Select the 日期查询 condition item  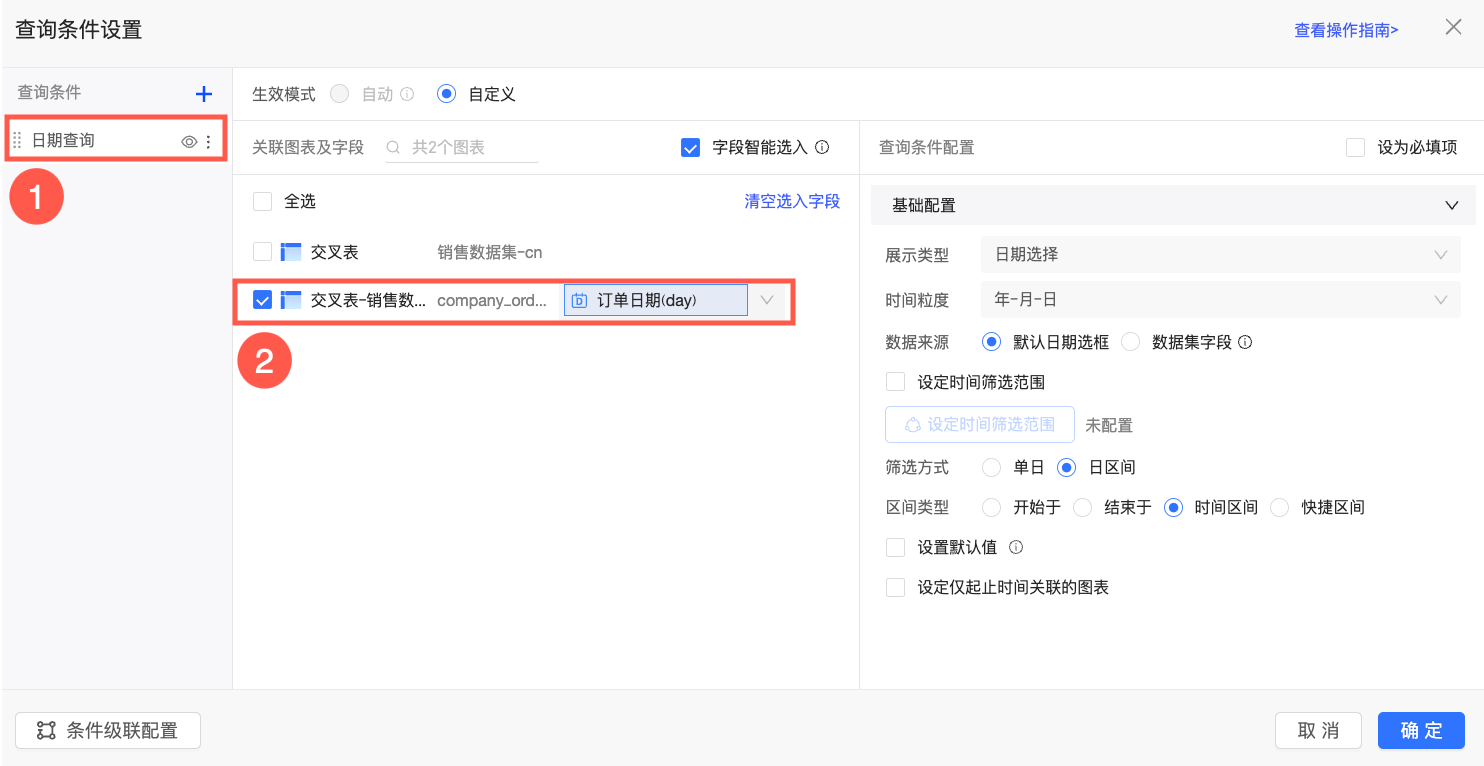click(115, 141)
